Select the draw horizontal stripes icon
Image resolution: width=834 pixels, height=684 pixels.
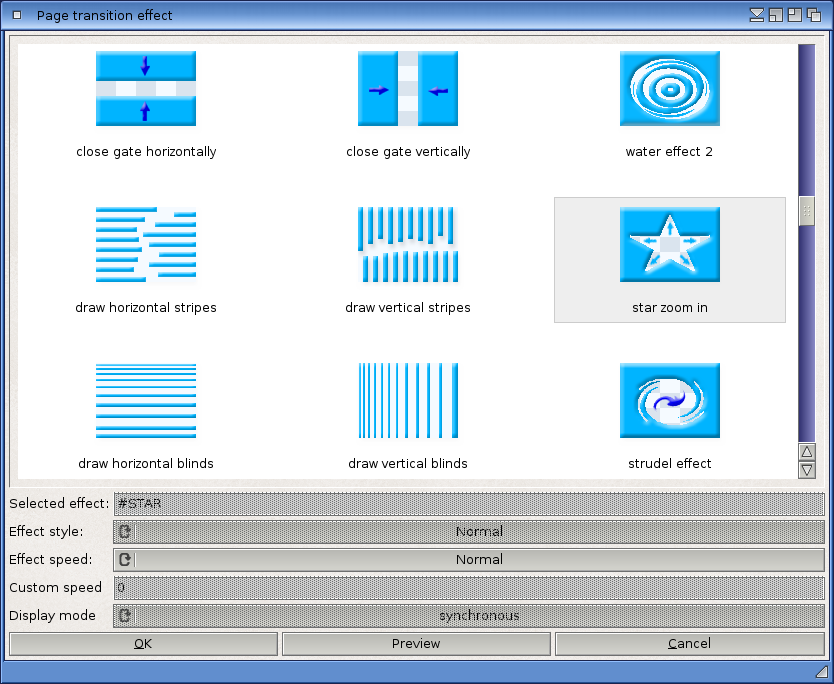pos(146,244)
